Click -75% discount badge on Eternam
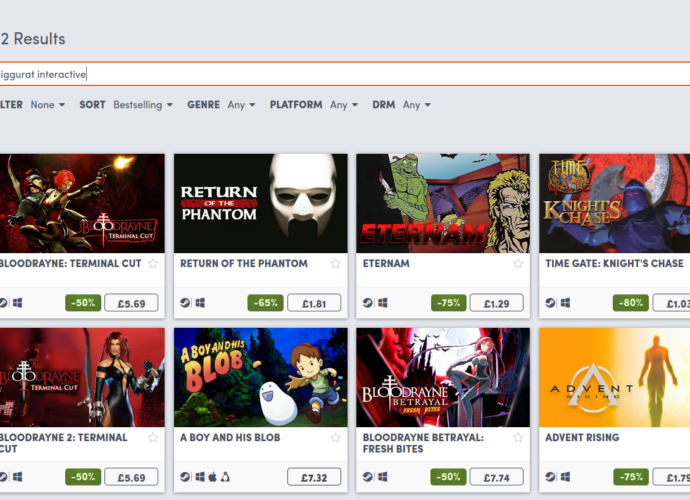 (448, 303)
